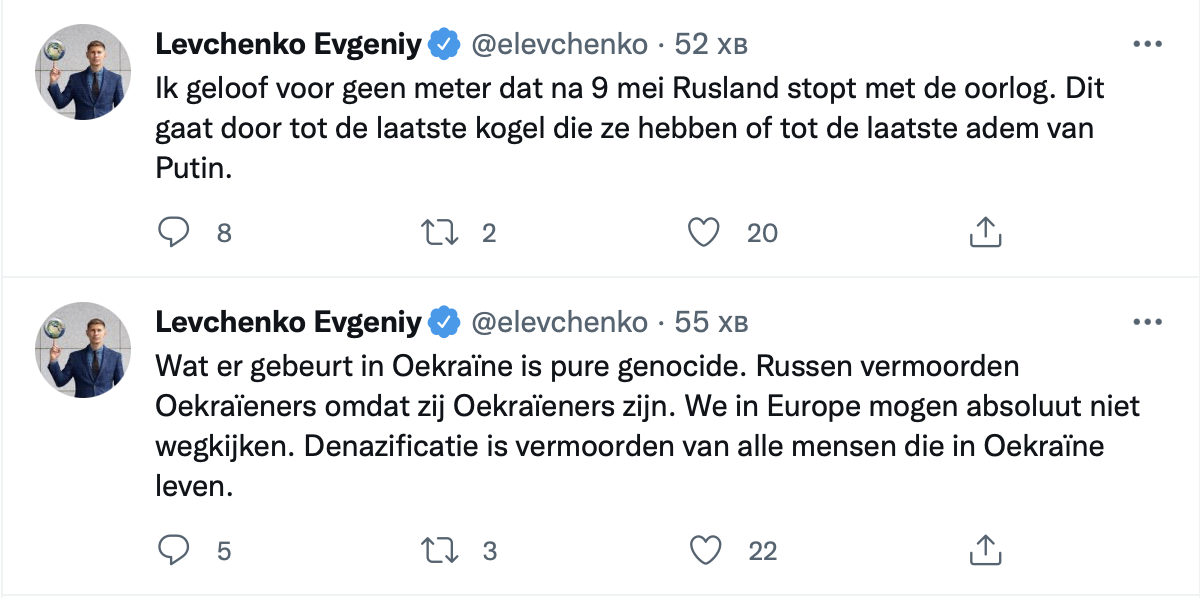Open profile picture on the second tweet
The height and width of the screenshot is (598, 1200).
pyautogui.click(x=84, y=350)
